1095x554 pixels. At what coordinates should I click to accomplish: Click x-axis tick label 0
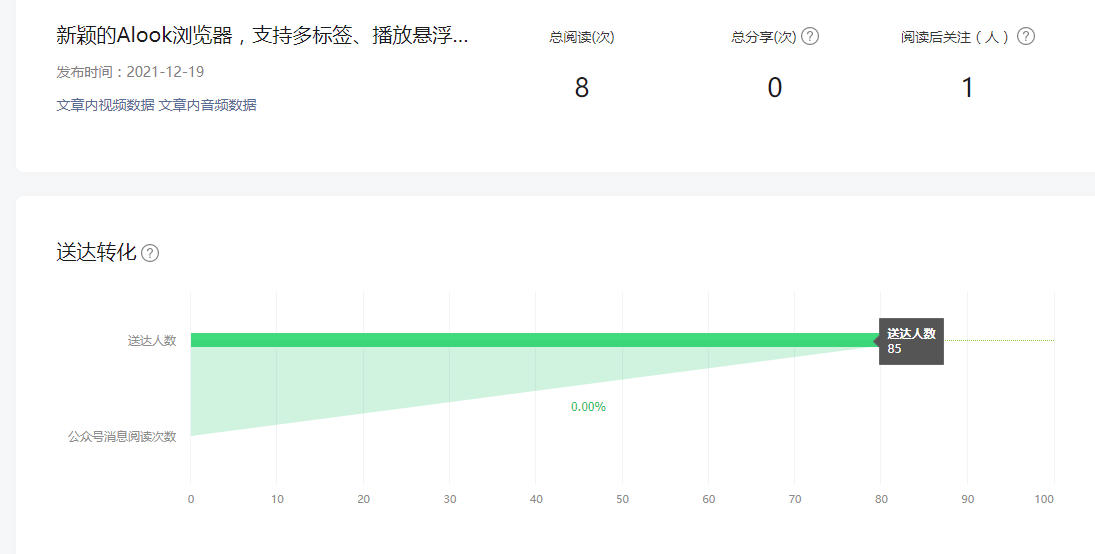coord(191,499)
